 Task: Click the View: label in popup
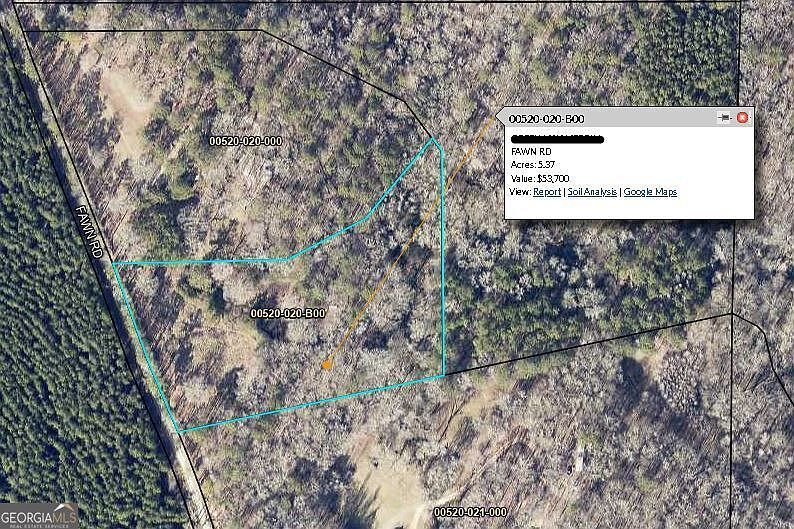[x=520, y=192]
